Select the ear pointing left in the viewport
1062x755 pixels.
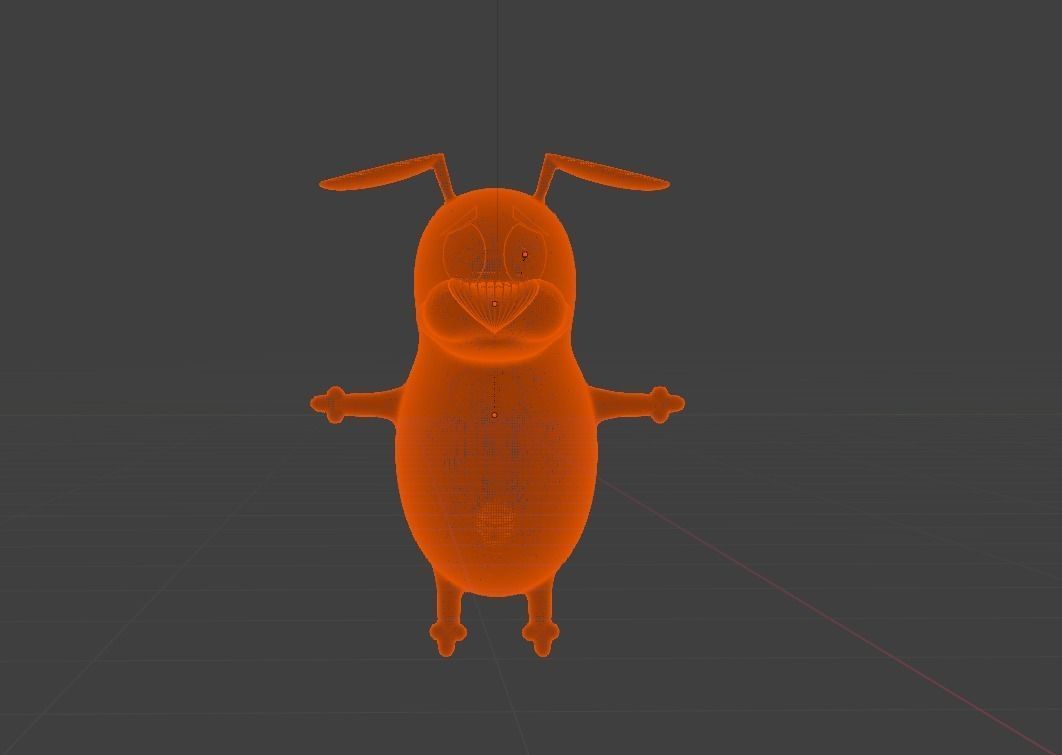tap(383, 173)
